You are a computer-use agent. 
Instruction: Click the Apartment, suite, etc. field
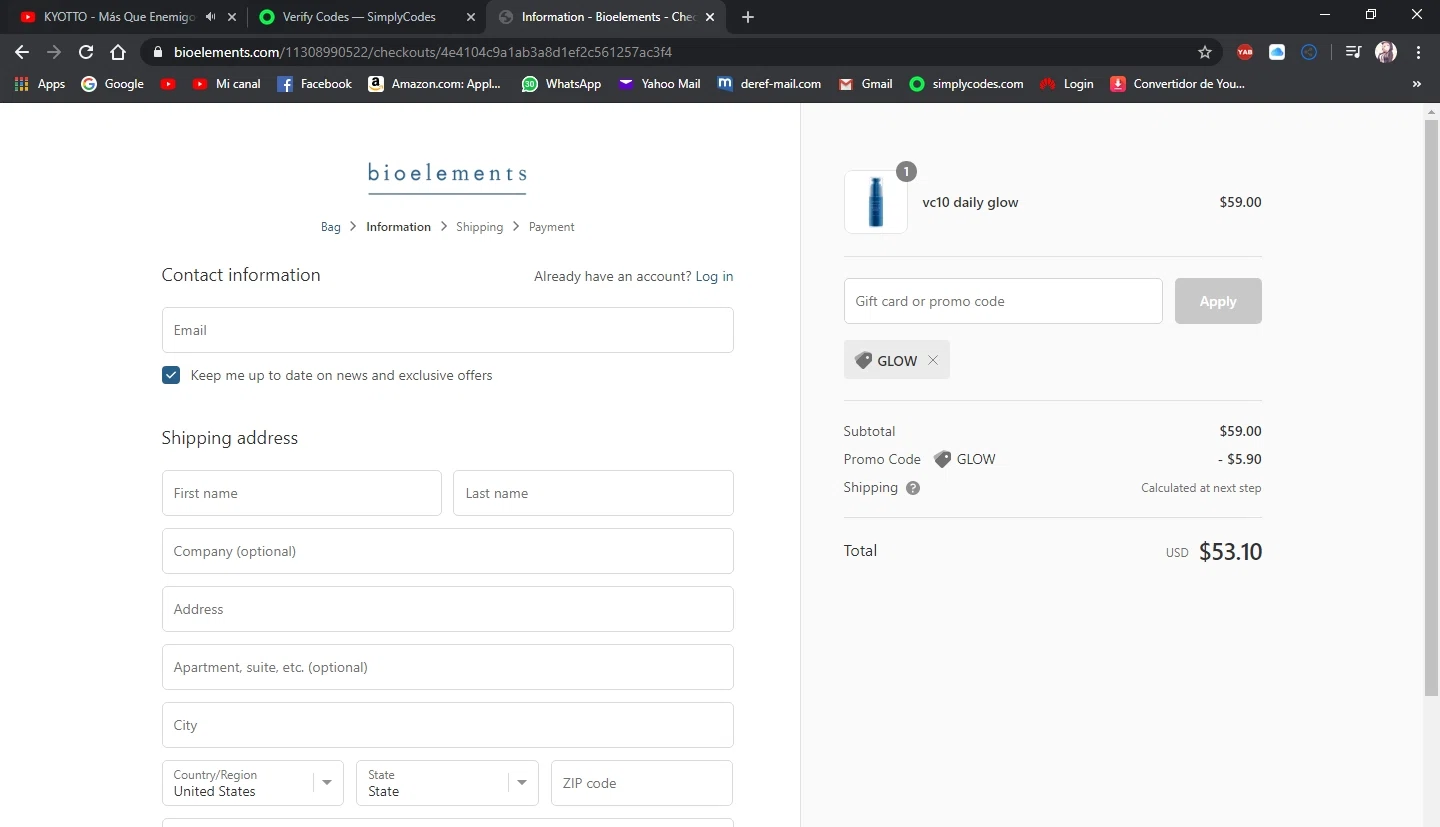click(x=447, y=667)
